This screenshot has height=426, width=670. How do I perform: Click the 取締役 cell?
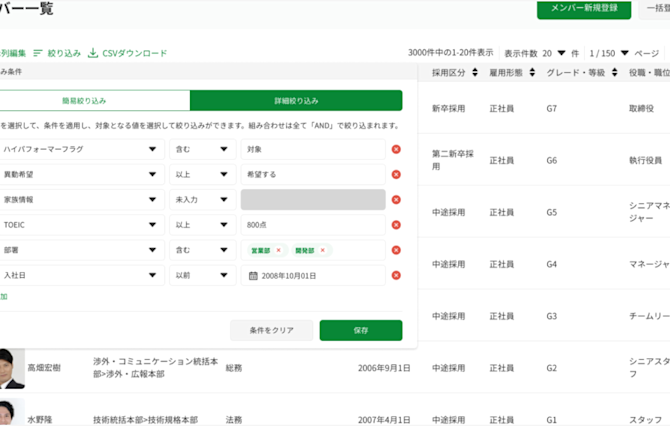click(x=641, y=109)
